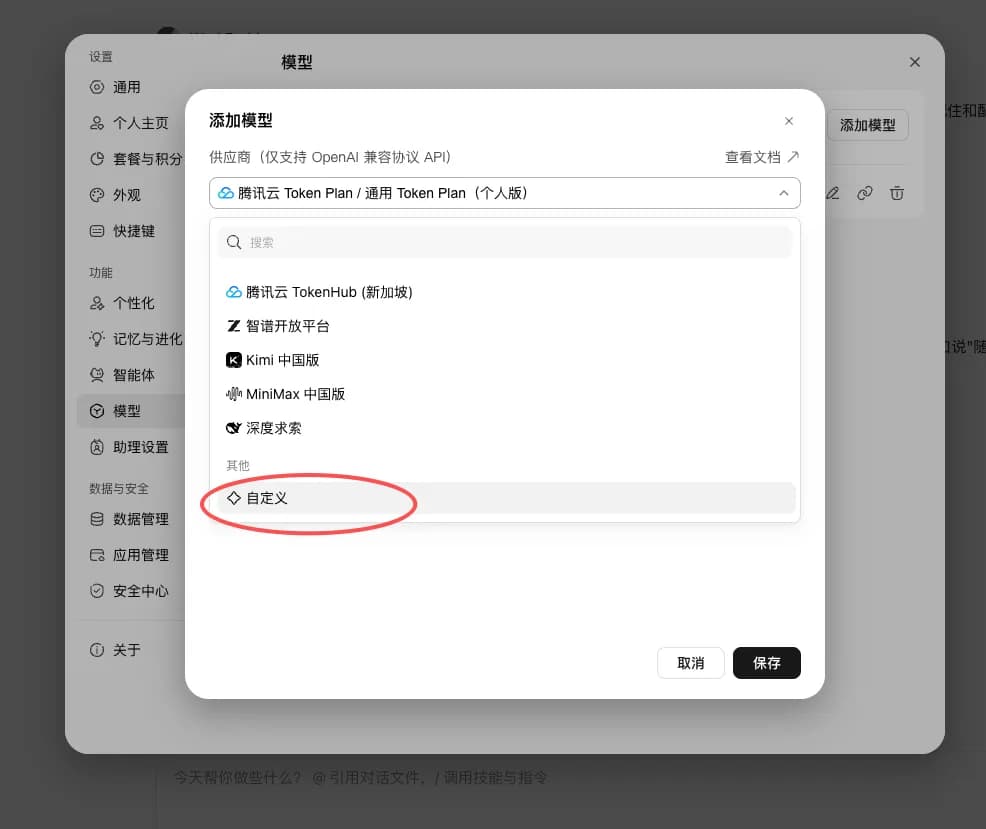
Task: Choose the 自定义 custom provider option
Action: [504, 498]
